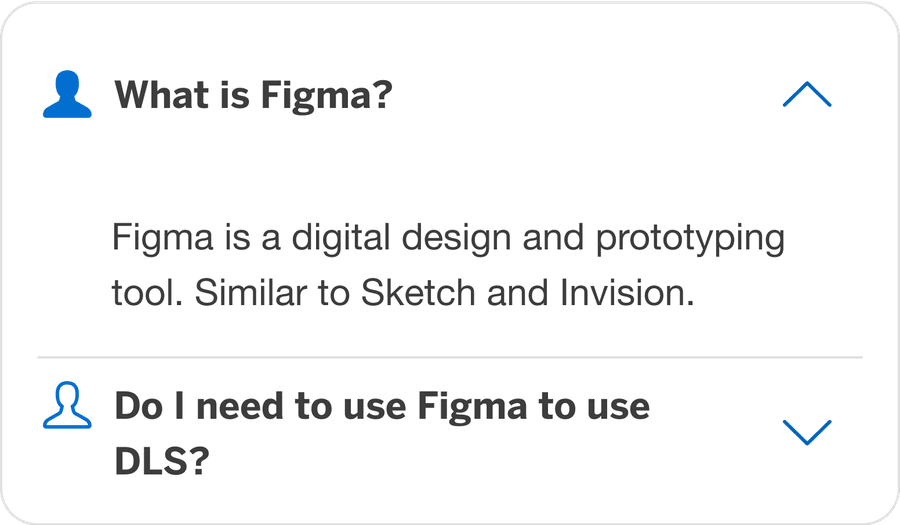Click "Figma?" in the first question heading

(326, 97)
